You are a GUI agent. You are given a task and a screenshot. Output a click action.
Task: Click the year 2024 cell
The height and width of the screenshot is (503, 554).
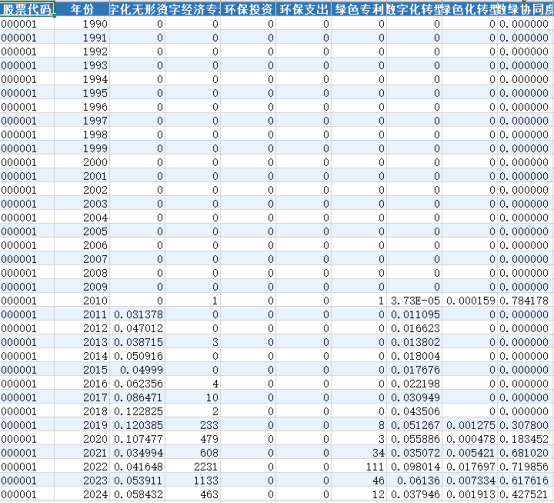tap(82, 494)
